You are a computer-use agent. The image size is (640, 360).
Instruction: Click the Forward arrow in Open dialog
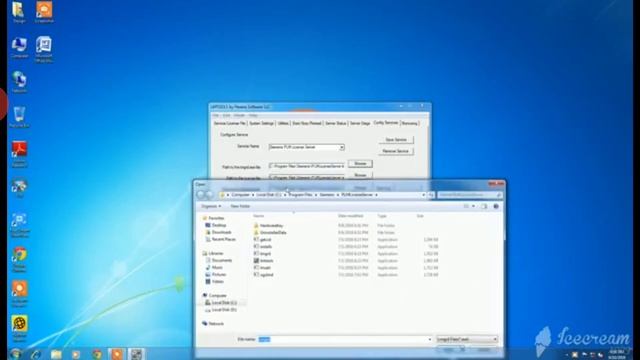point(209,195)
